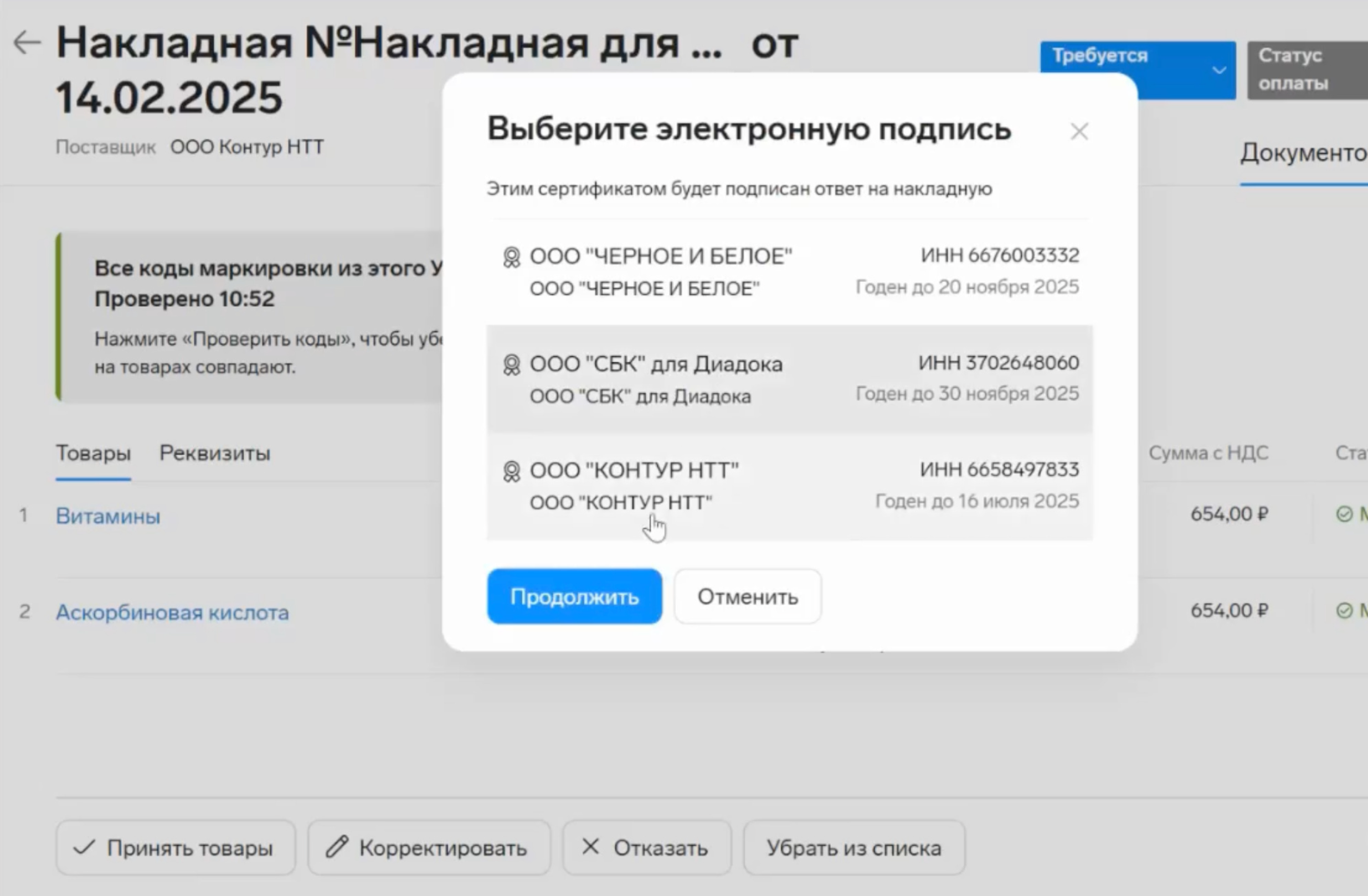Go back using the left arrow icon
The image size is (1368, 896).
[x=27, y=43]
